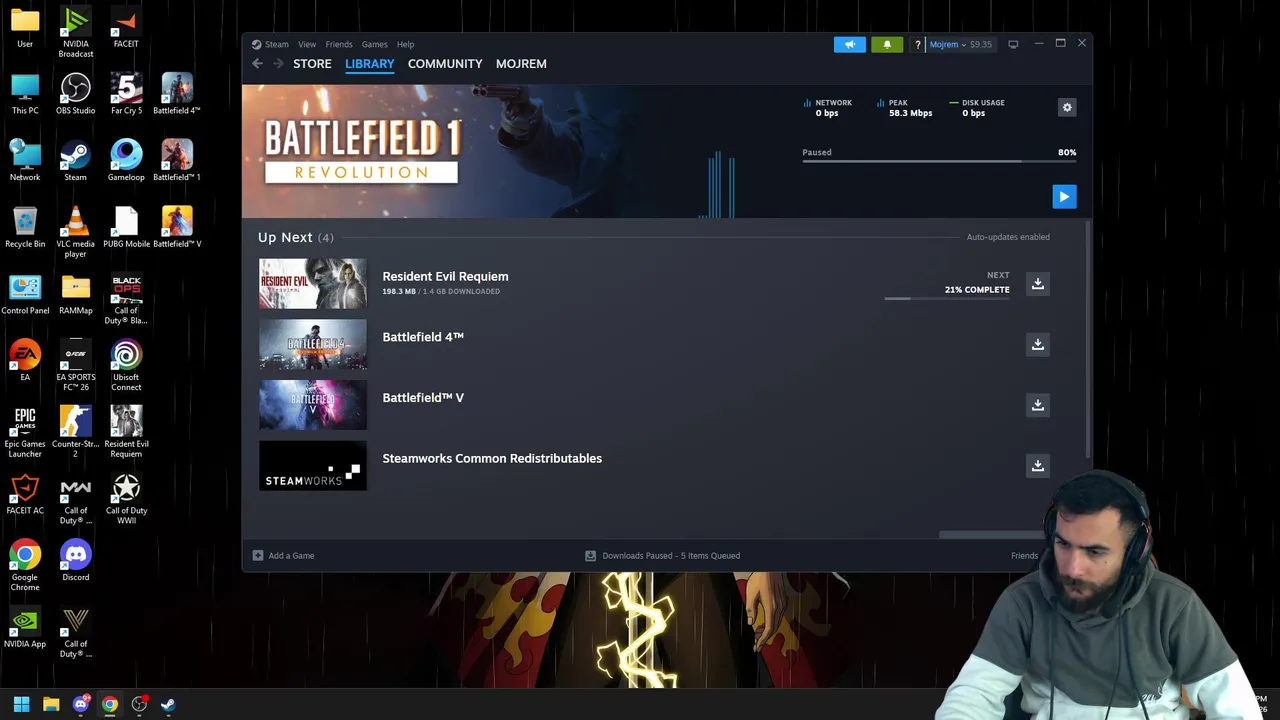
Task: Open the Friends menu
Action: pyautogui.click(x=339, y=44)
